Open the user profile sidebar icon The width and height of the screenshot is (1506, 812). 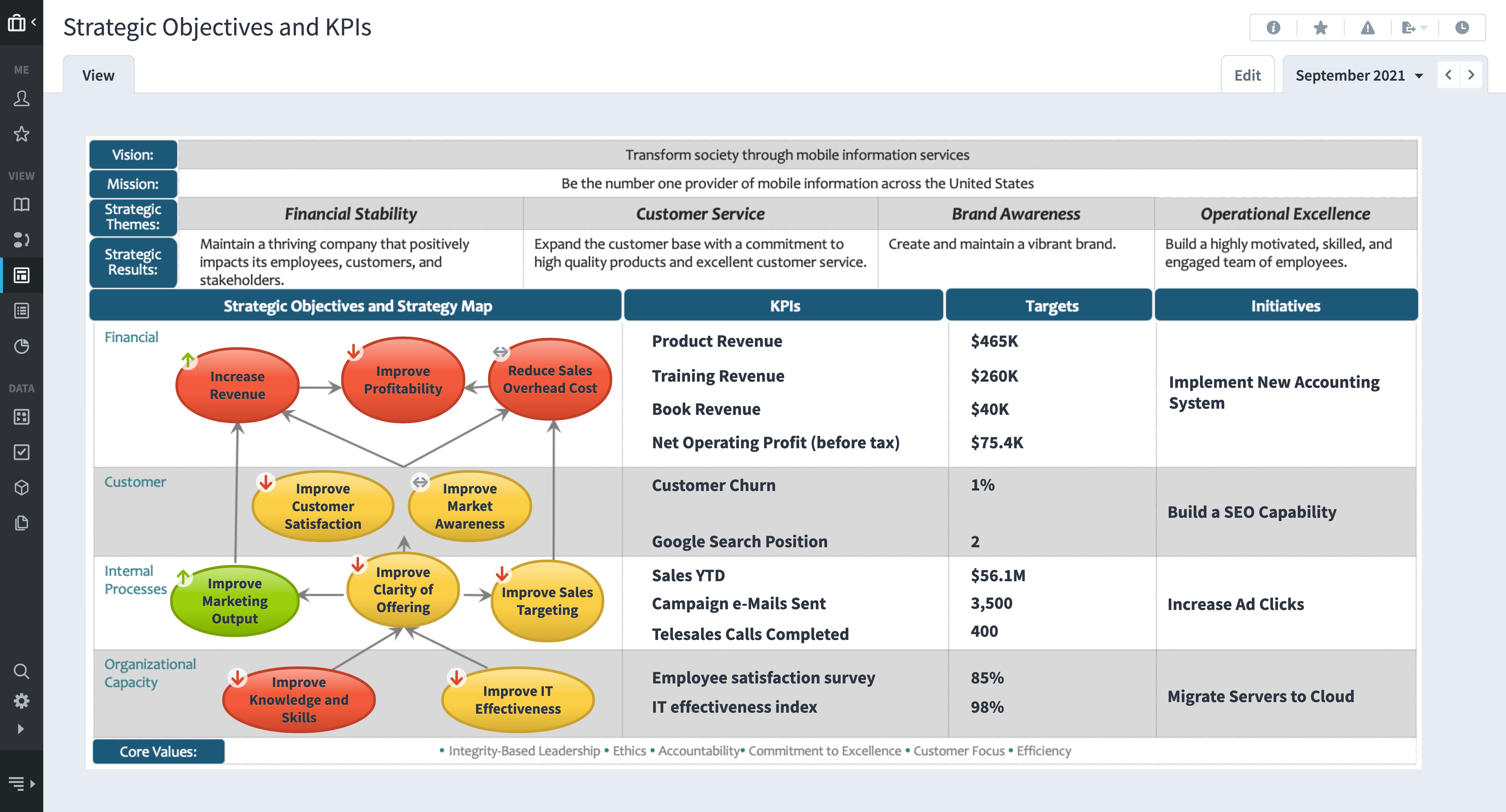tap(22, 98)
